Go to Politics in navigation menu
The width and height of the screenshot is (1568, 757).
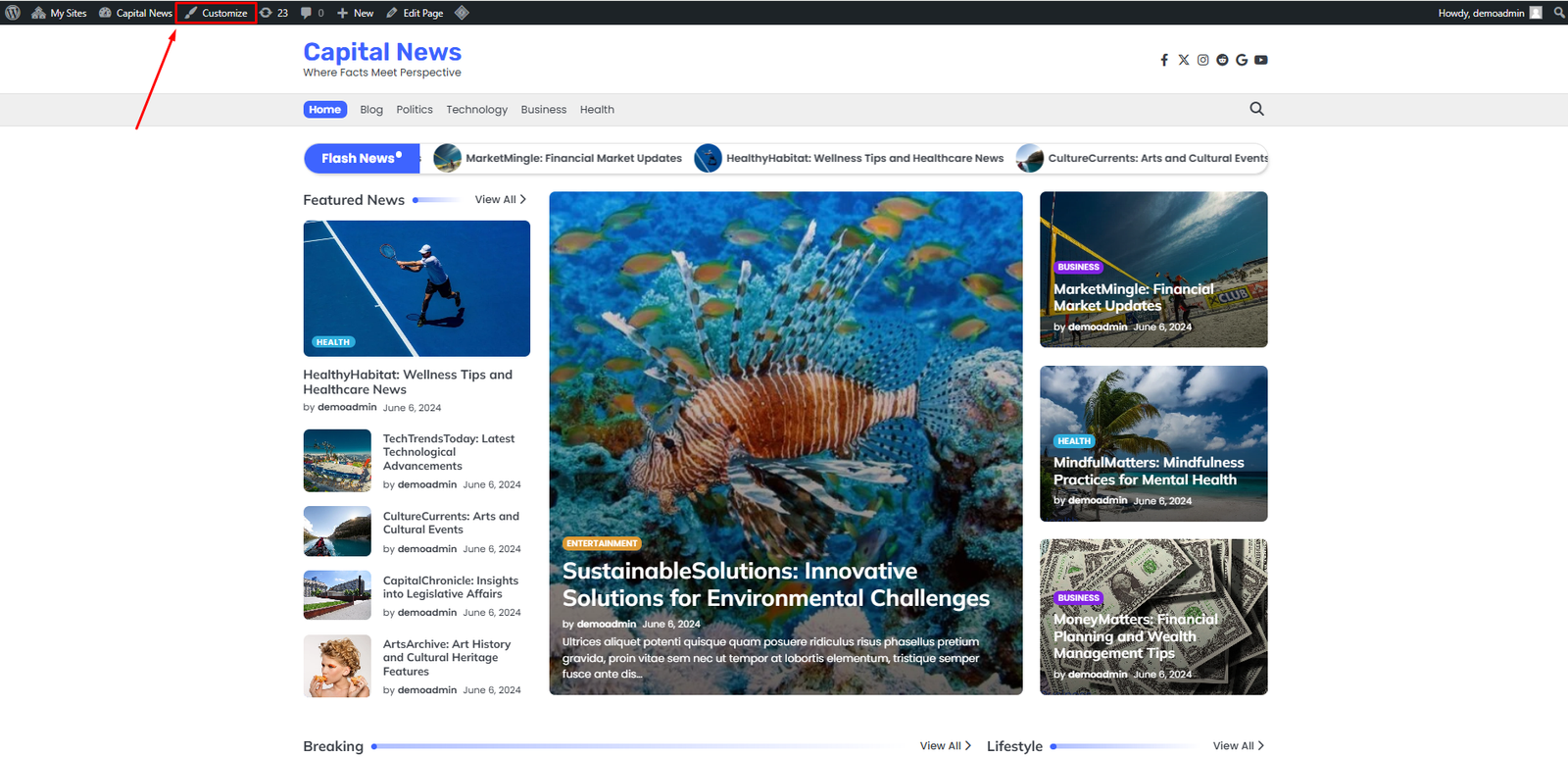pos(415,110)
